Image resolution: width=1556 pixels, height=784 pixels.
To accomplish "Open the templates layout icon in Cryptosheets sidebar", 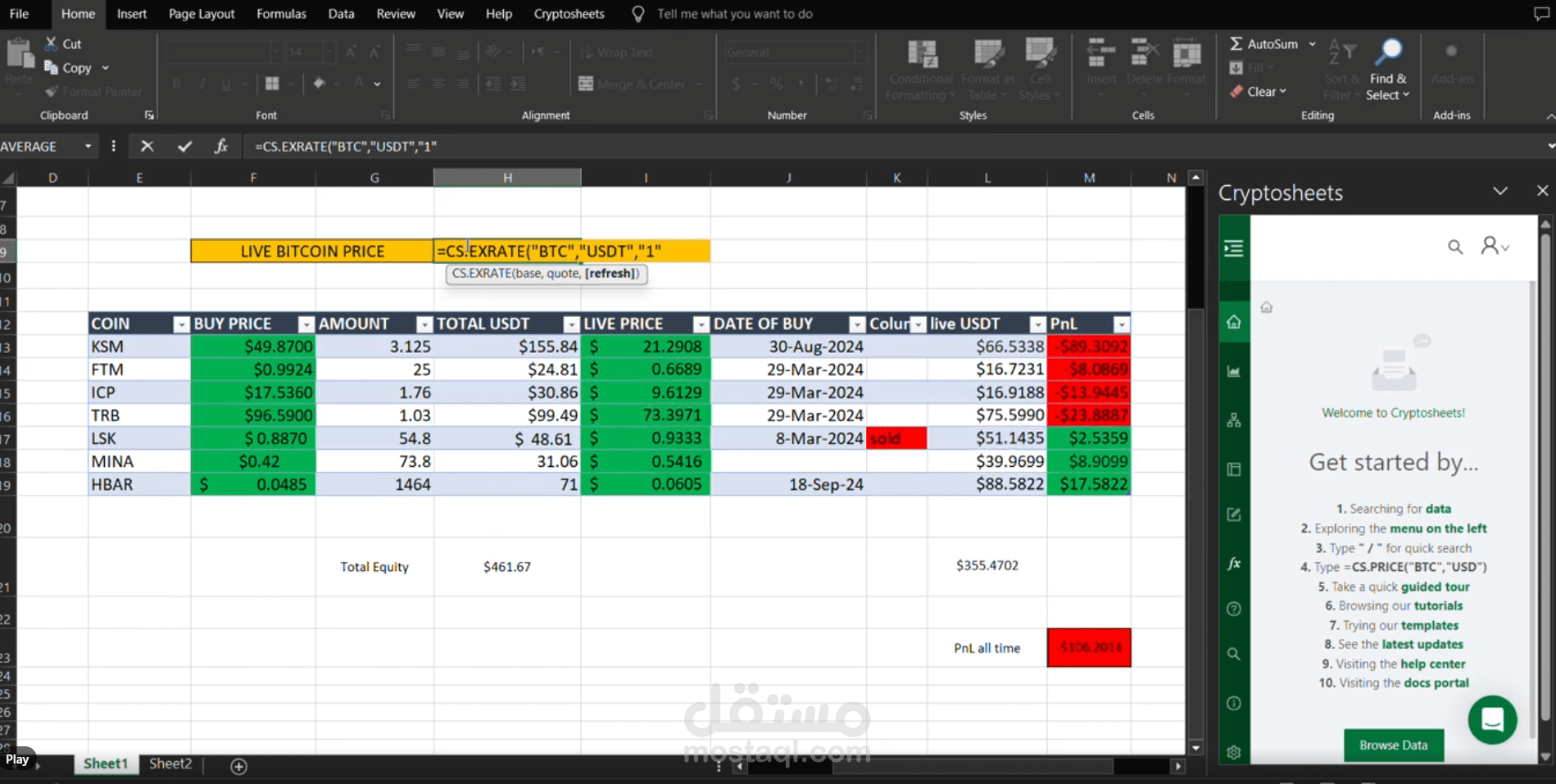I will (1234, 469).
